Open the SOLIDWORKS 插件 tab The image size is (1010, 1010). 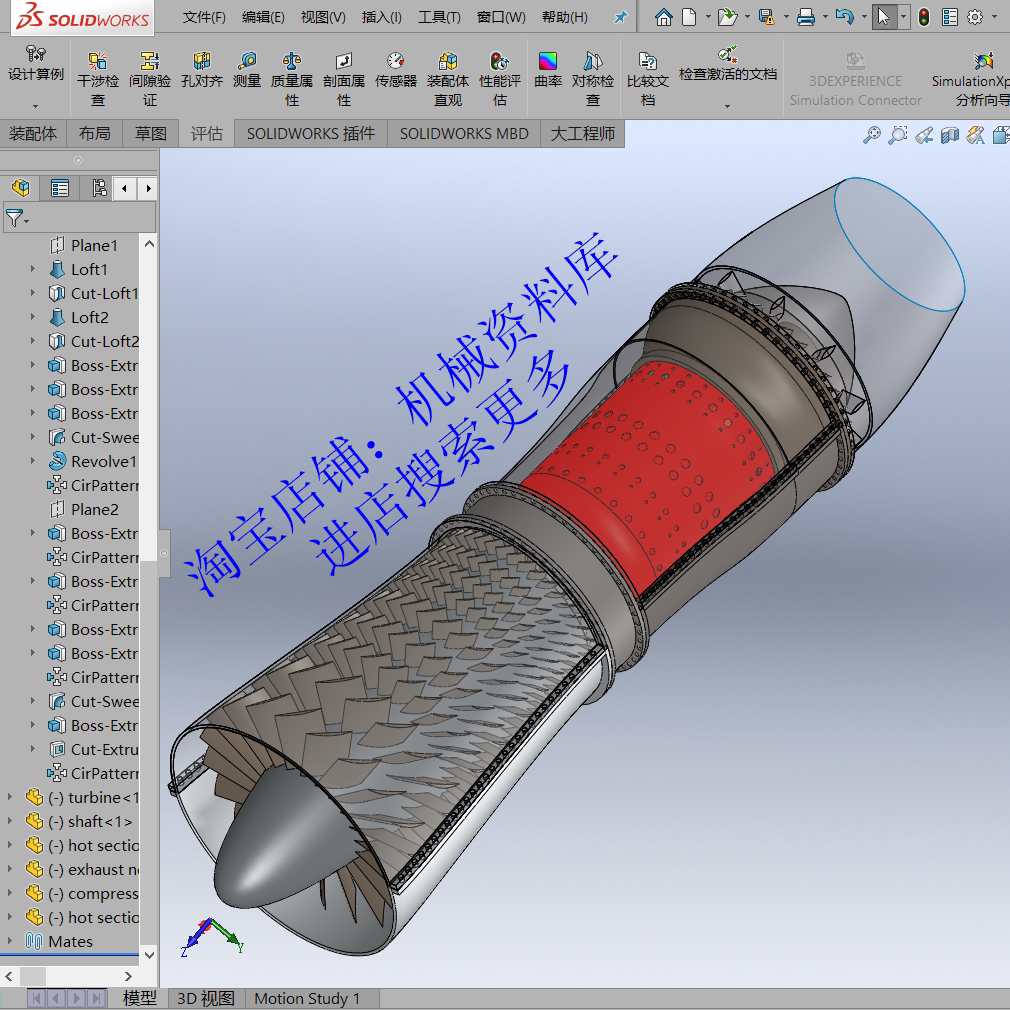point(310,134)
